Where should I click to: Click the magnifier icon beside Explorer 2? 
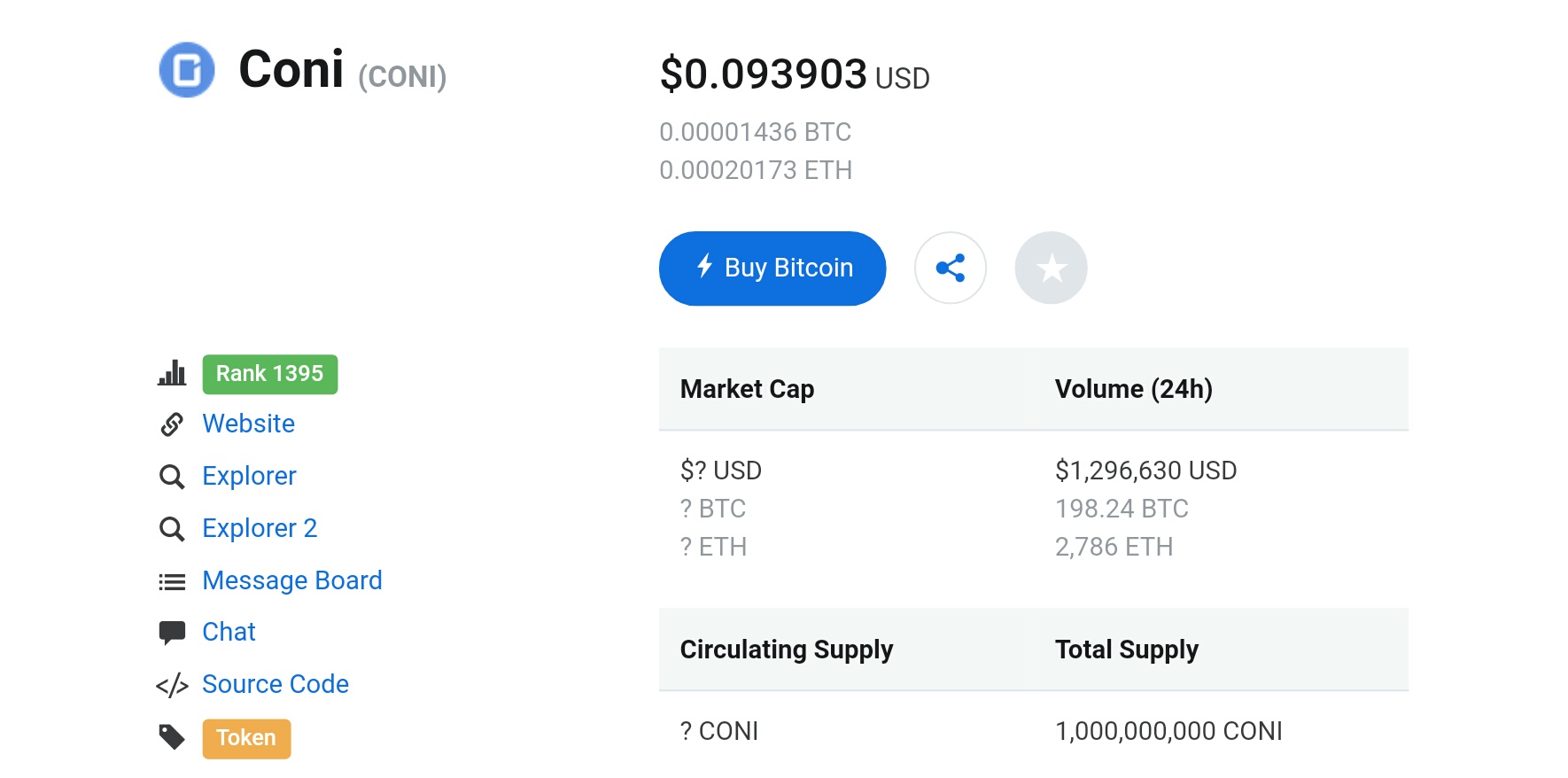click(172, 529)
